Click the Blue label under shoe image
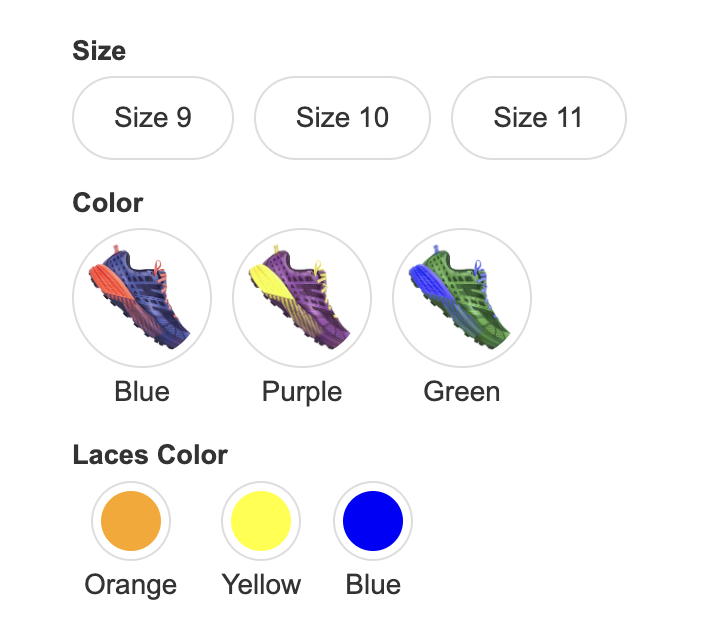Screen dimensions: 708x624 [x=142, y=391]
